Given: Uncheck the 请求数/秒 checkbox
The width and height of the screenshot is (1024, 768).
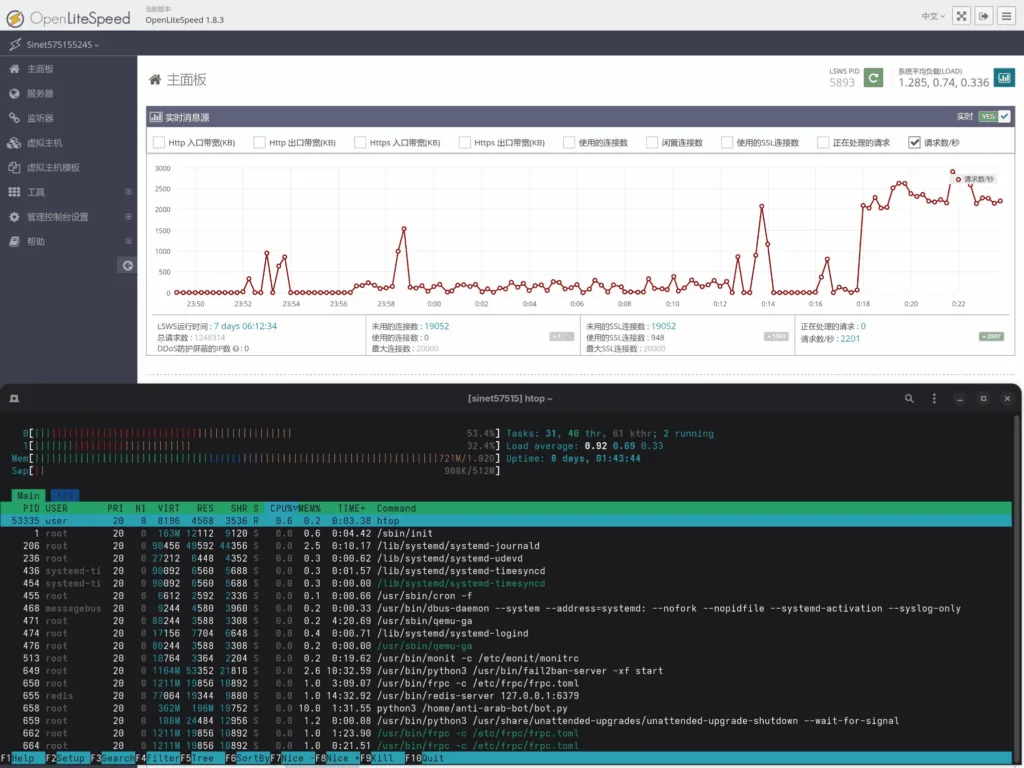Looking at the screenshot, I should click(914, 143).
